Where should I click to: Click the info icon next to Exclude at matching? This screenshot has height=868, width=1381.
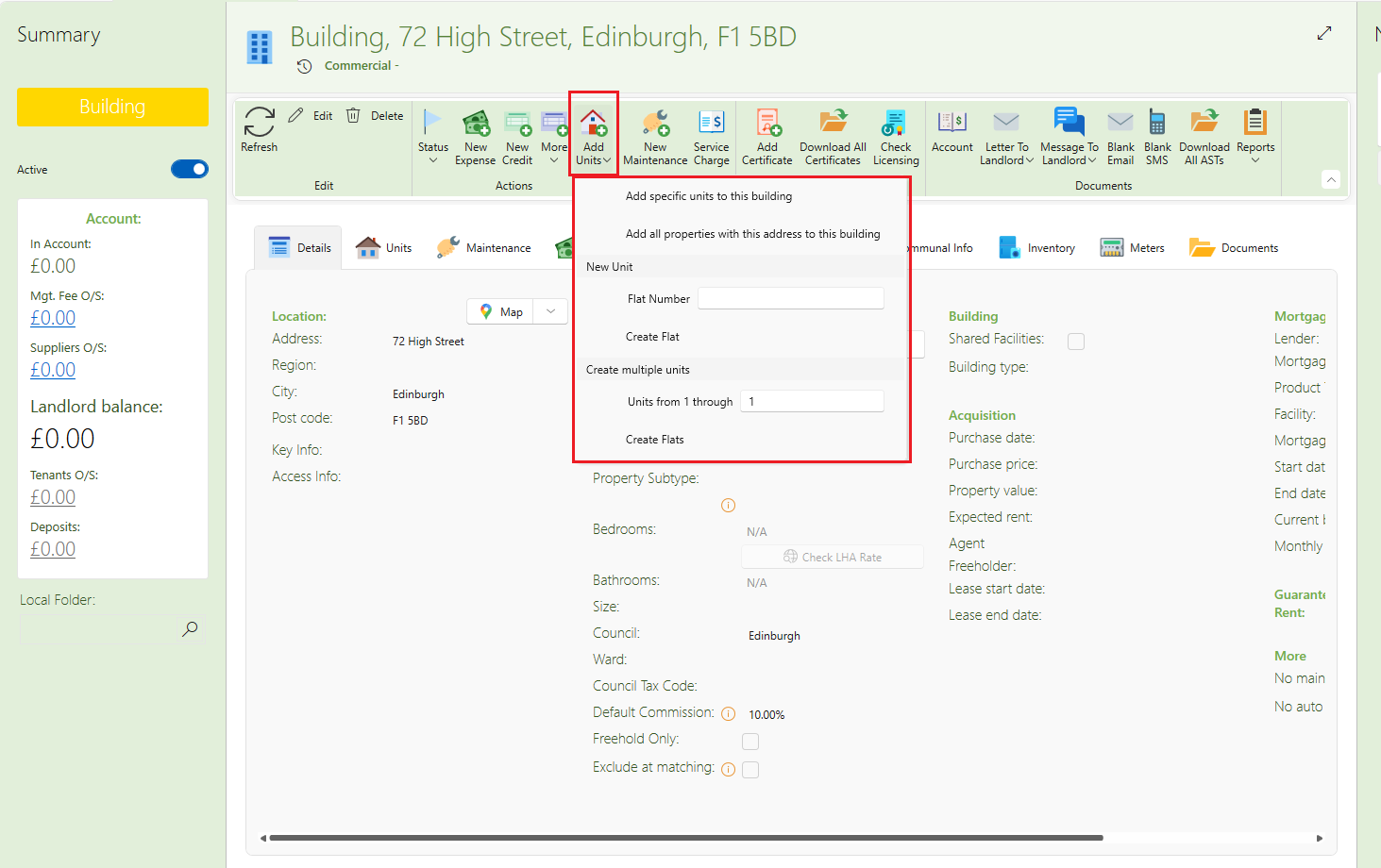(728, 769)
